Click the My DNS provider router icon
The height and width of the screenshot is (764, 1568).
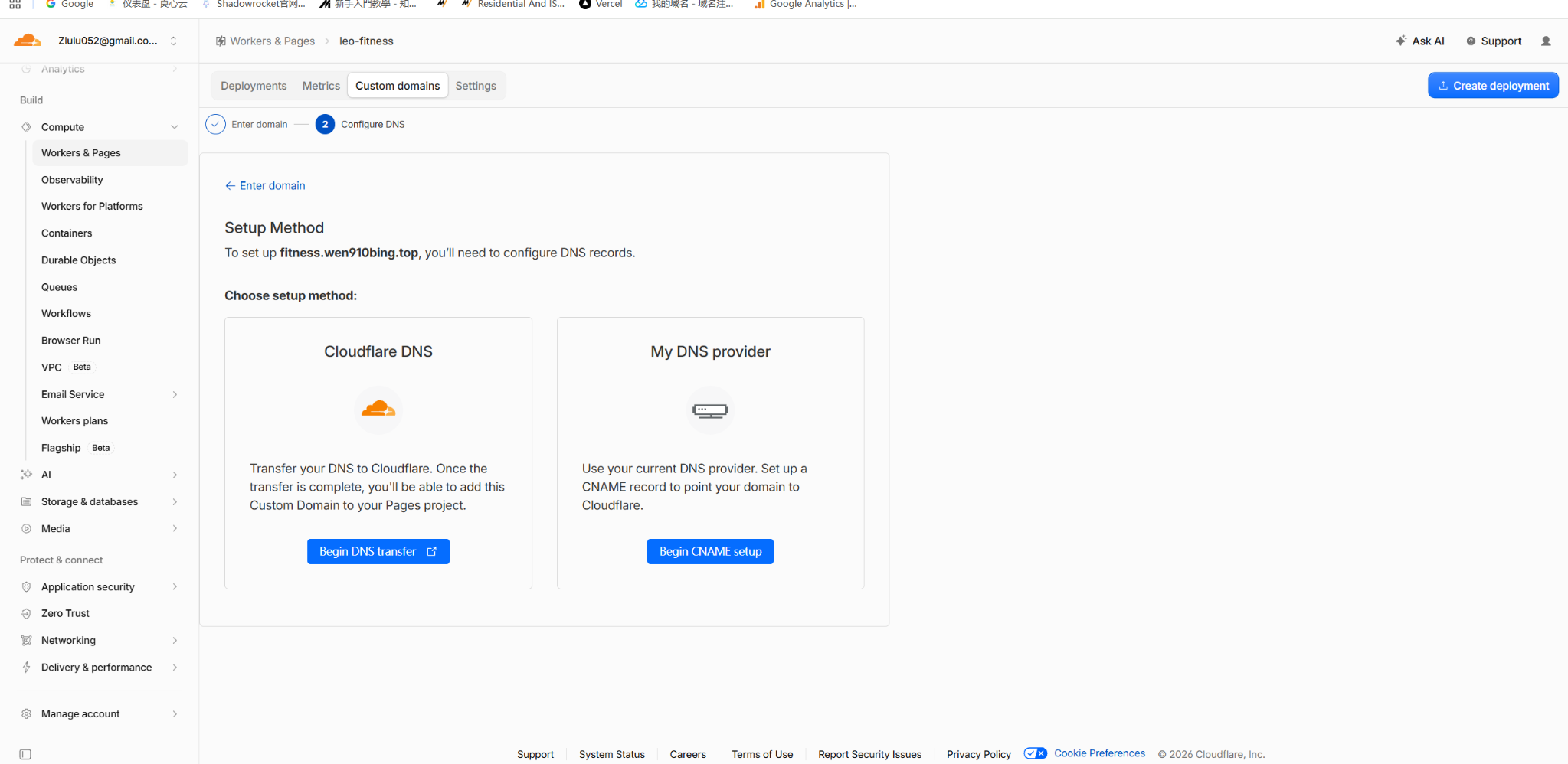coord(710,410)
